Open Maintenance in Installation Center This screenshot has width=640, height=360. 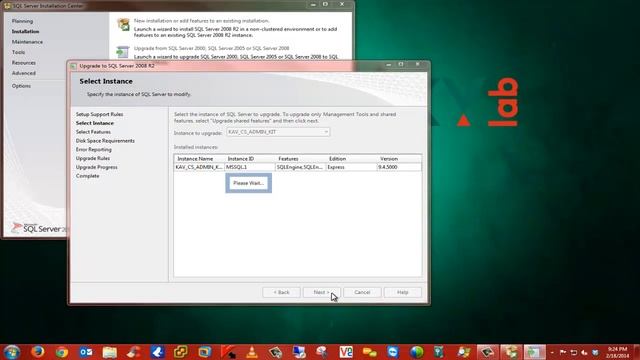pyautogui.click(x=27, y=42)
